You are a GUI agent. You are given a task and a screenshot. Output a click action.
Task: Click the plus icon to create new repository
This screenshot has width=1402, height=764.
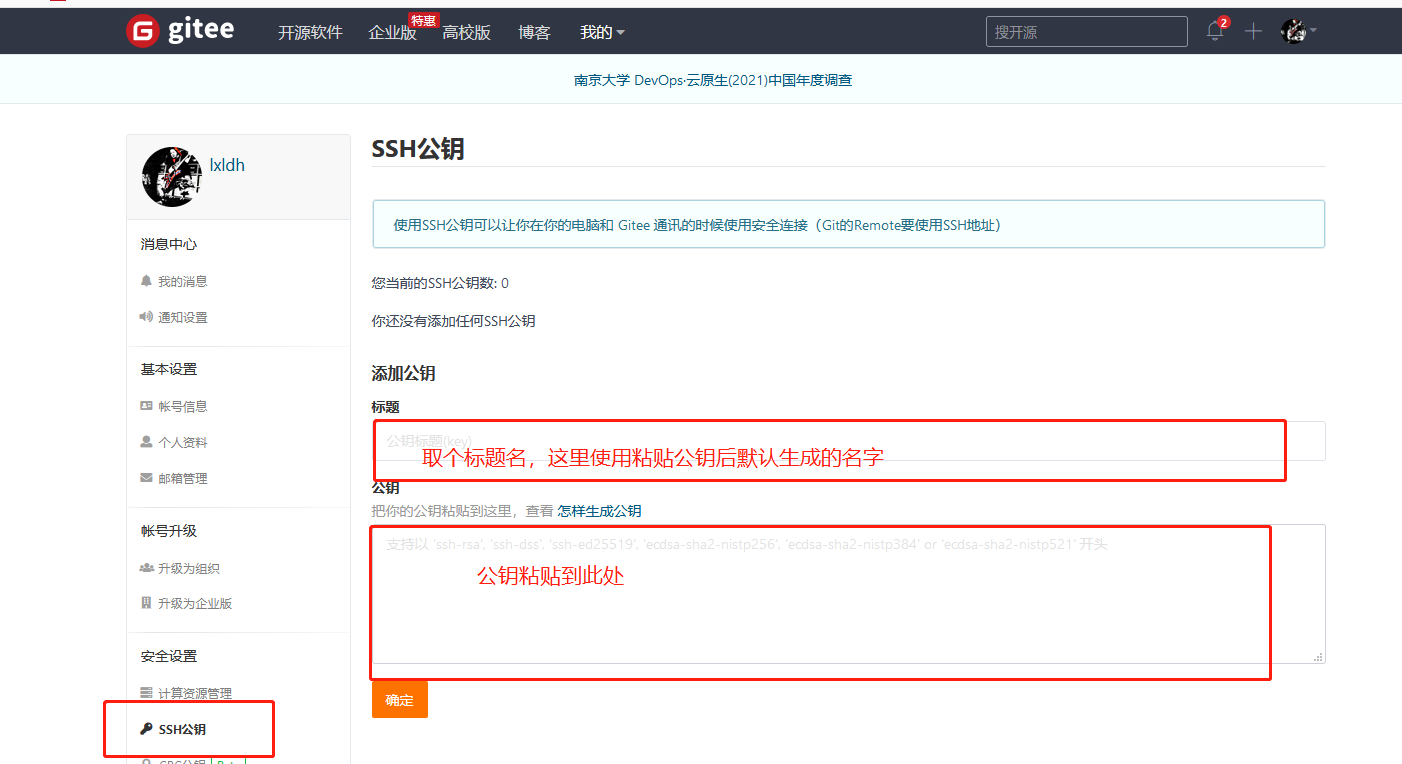(x=1252, y=31)
